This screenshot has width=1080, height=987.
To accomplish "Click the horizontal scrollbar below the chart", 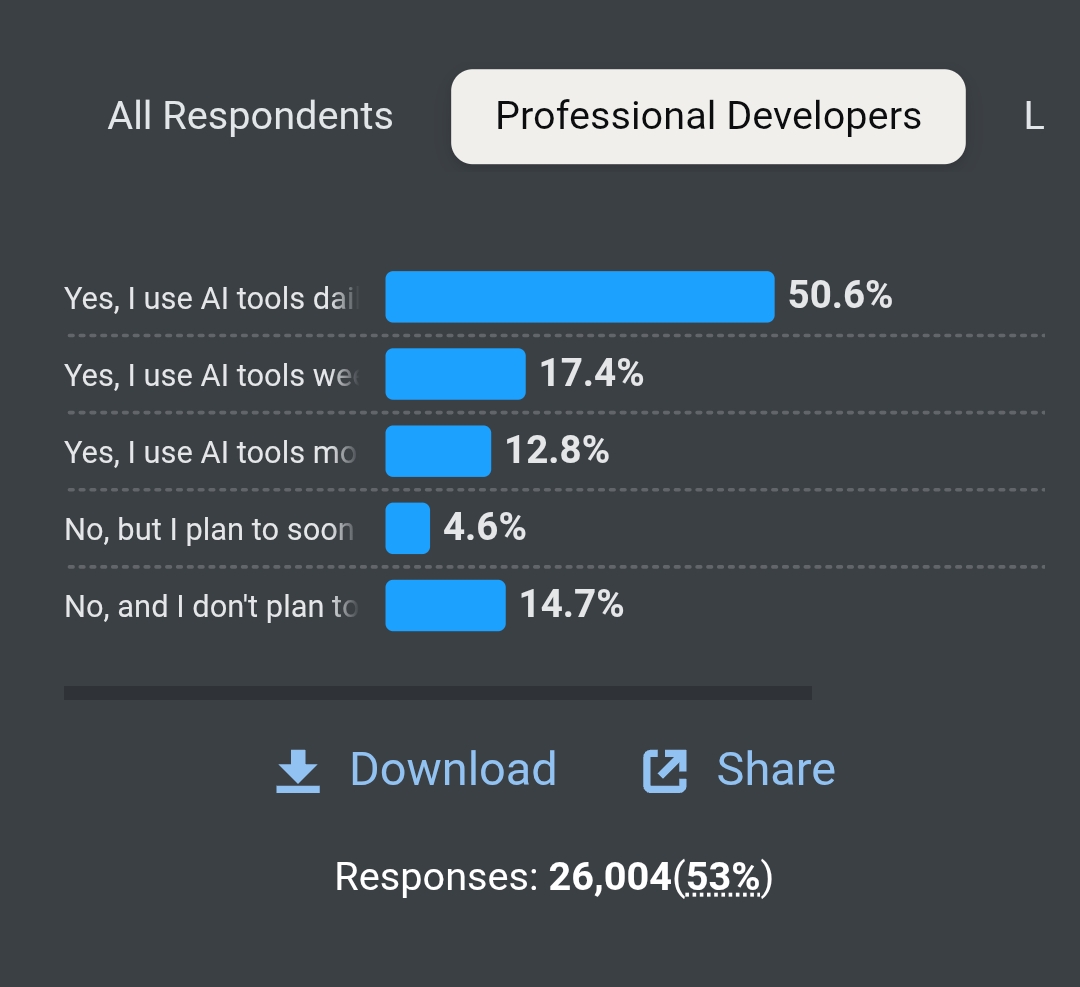I will tap(437, 693).
